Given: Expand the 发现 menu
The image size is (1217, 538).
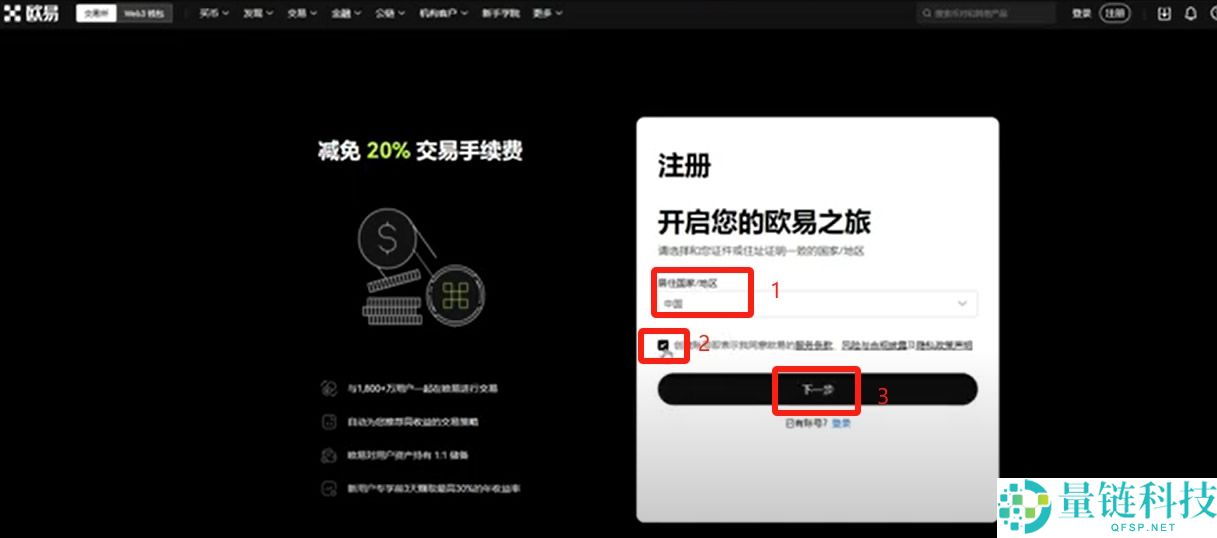Looking at the screenshot, I should click(258, 14).
